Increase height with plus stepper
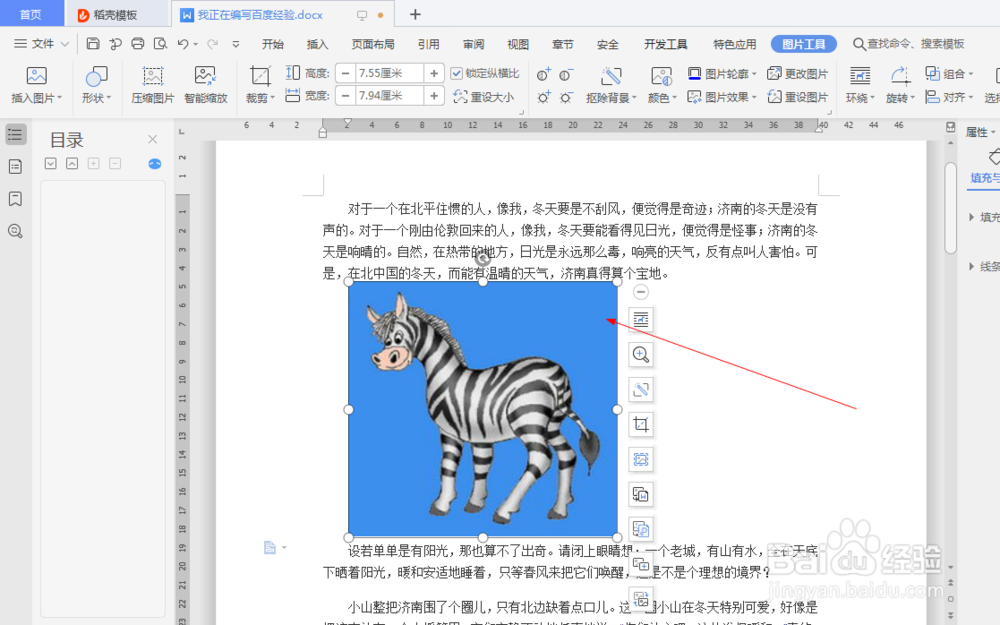This screenshot has height=625, width=1000. [x=434, y=73]
